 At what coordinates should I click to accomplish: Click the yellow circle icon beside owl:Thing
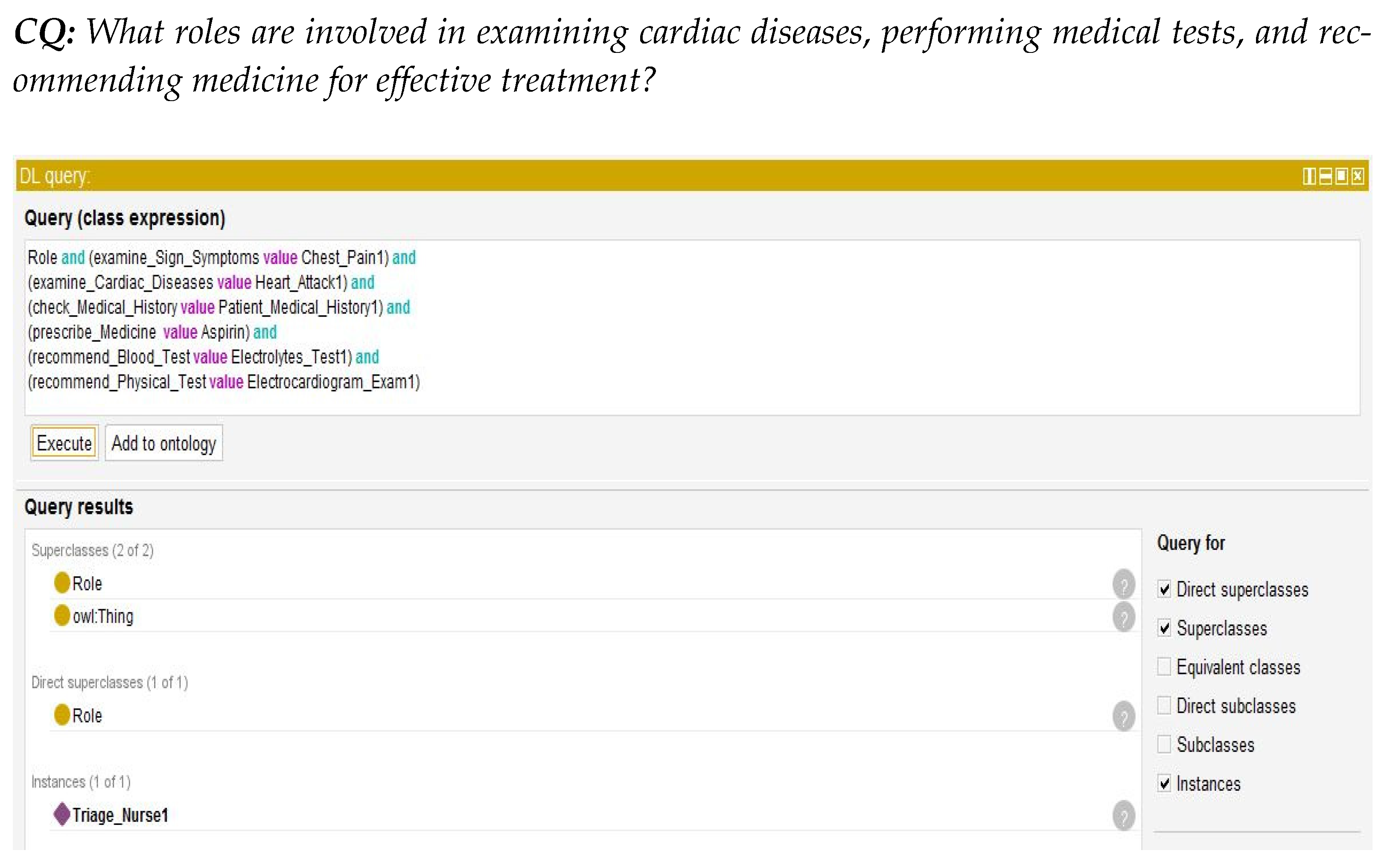[61, 615]
